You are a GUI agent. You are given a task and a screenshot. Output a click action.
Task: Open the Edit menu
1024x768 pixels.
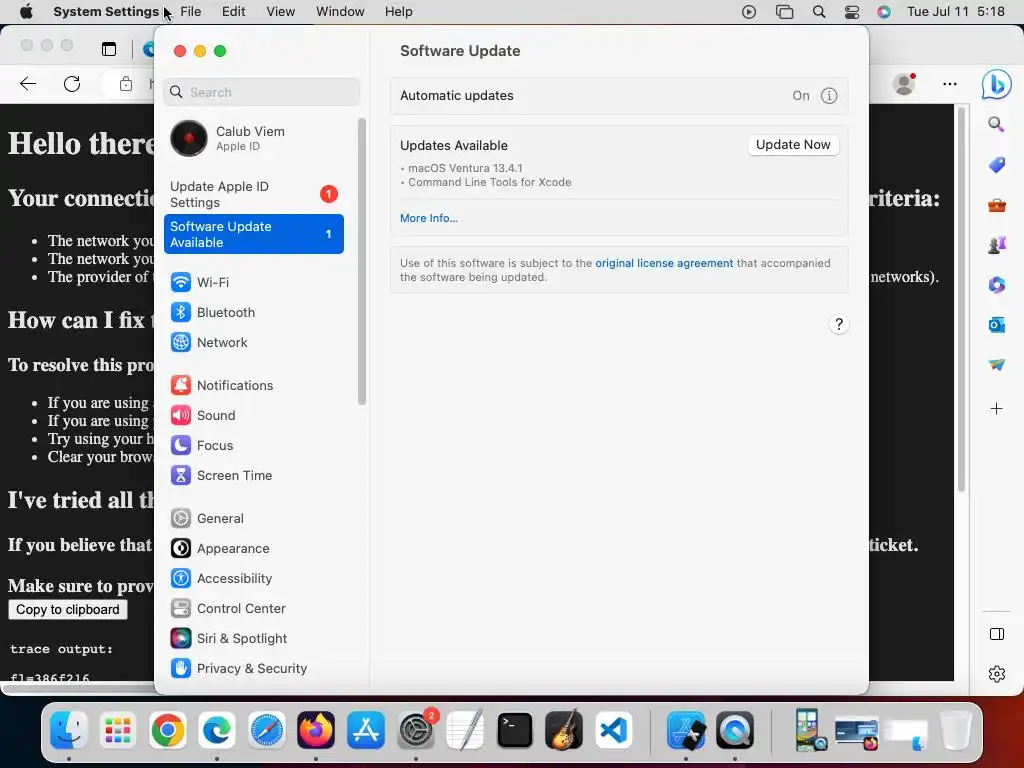coord(234,12)
